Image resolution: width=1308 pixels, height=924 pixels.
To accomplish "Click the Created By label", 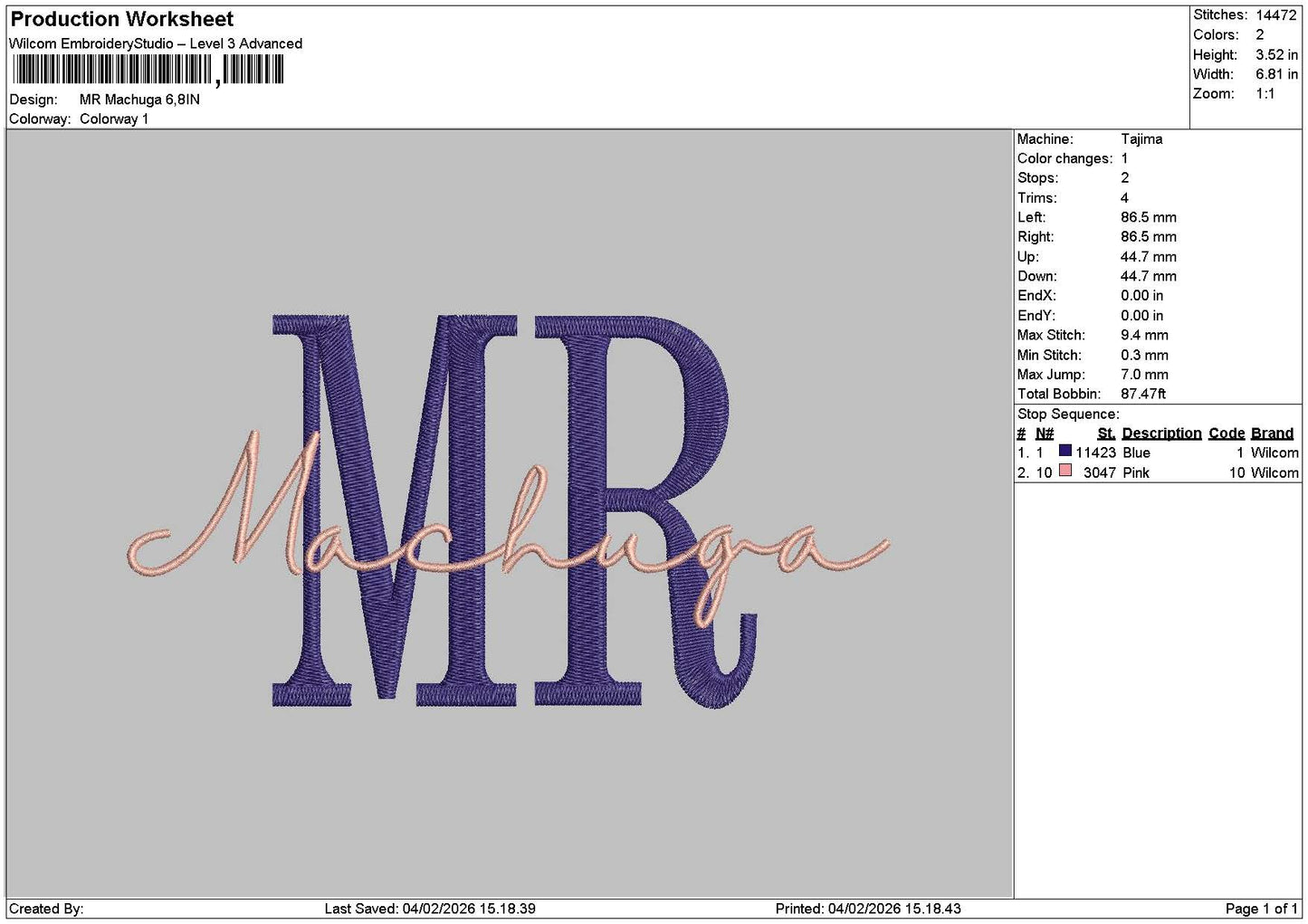I will tap(46, 910).
